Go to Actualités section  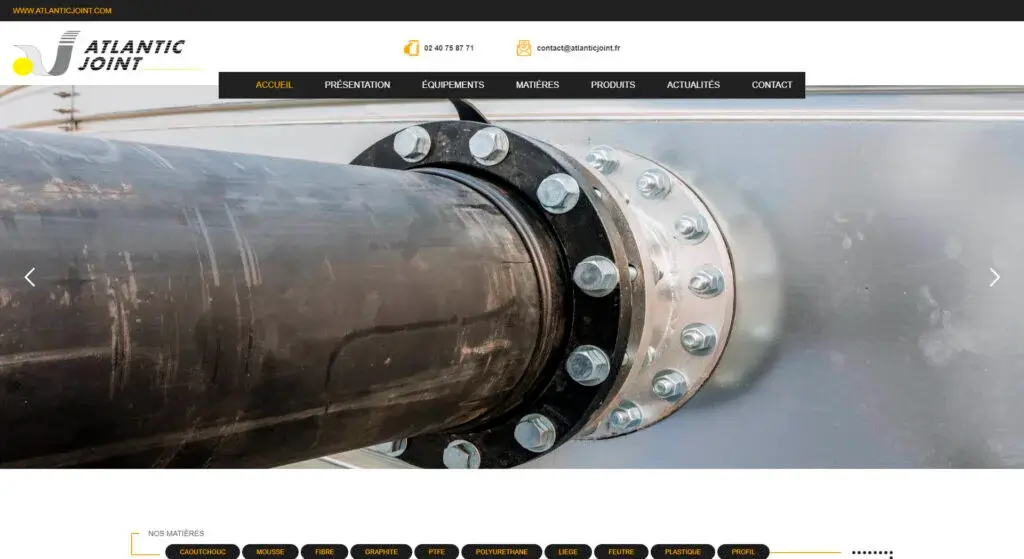coord(693,85)
